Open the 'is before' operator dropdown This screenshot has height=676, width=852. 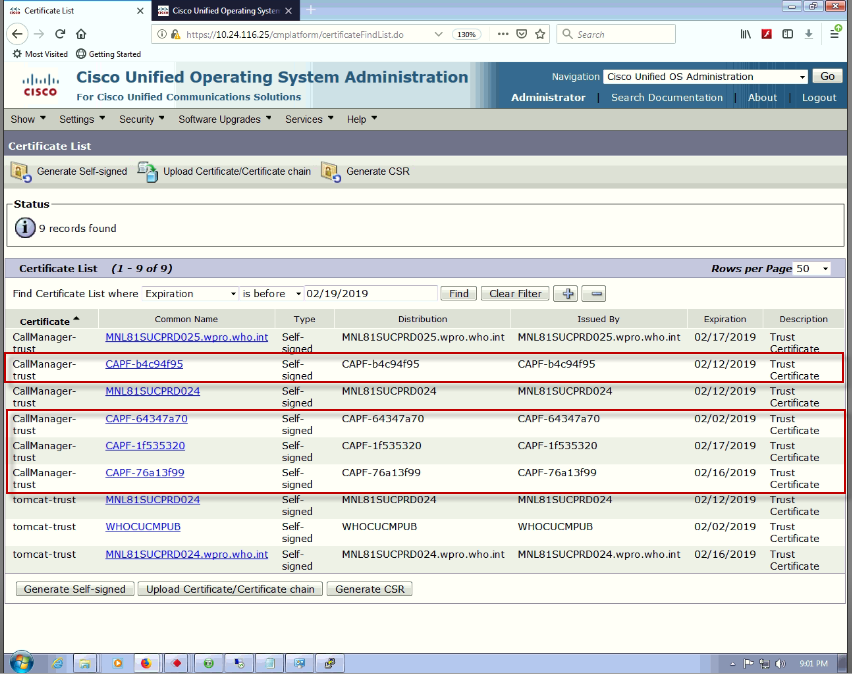click(272, 294)
